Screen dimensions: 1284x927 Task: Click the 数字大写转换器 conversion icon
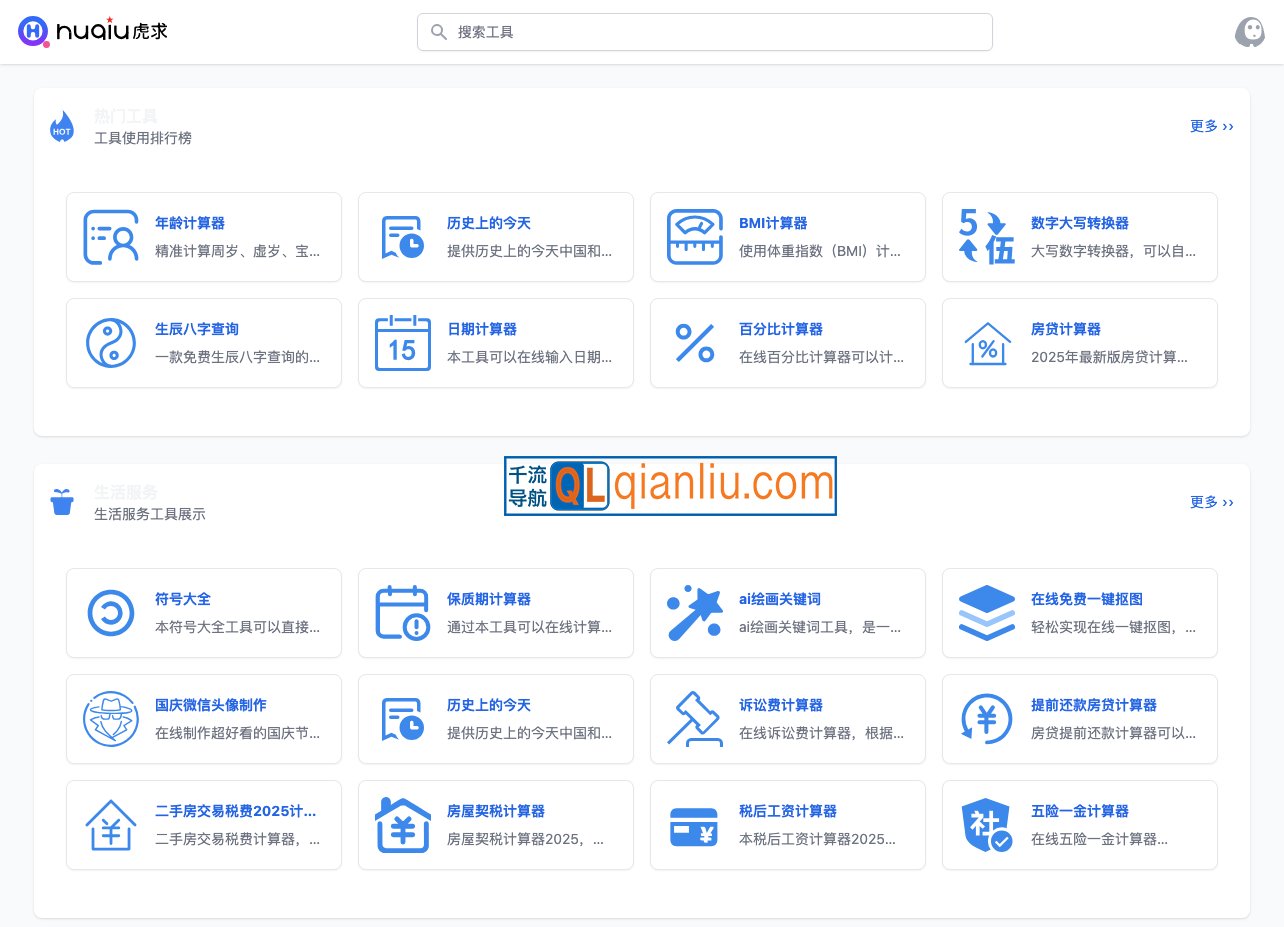[986, 237]
